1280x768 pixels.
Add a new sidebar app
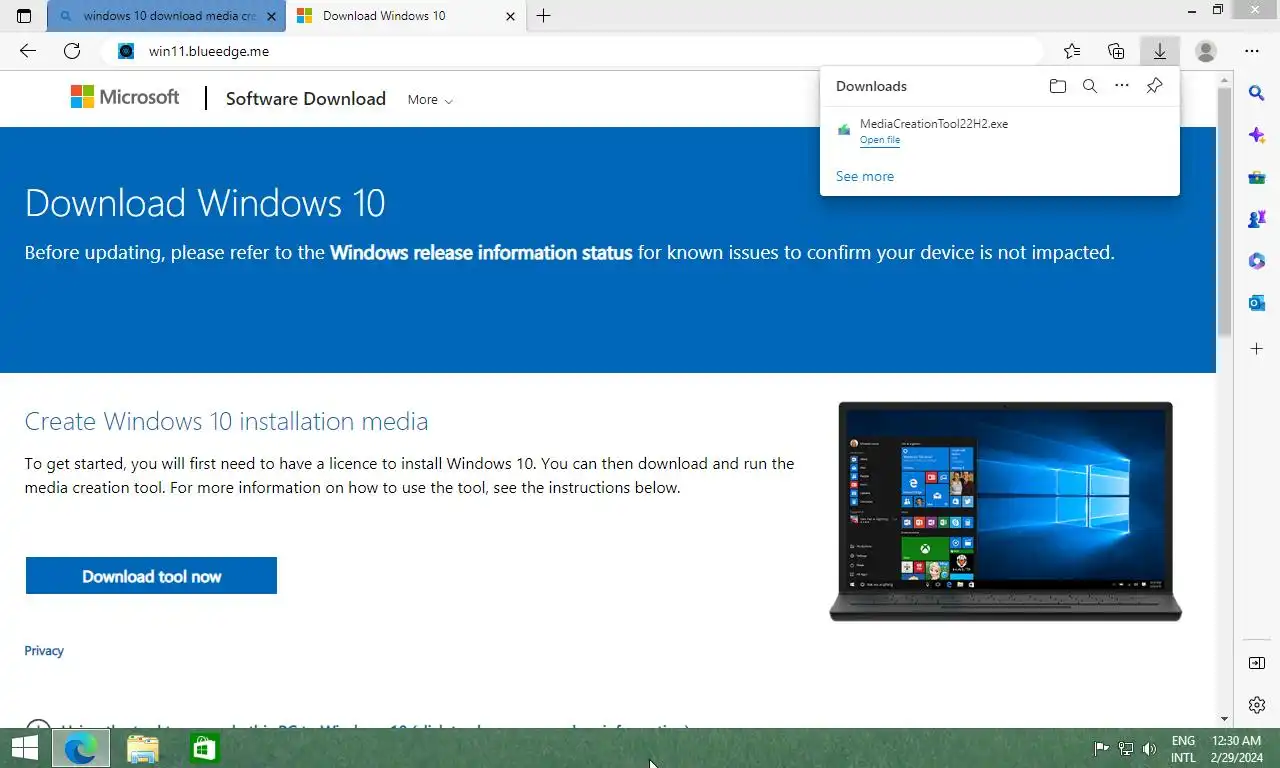click(1257, 349)
